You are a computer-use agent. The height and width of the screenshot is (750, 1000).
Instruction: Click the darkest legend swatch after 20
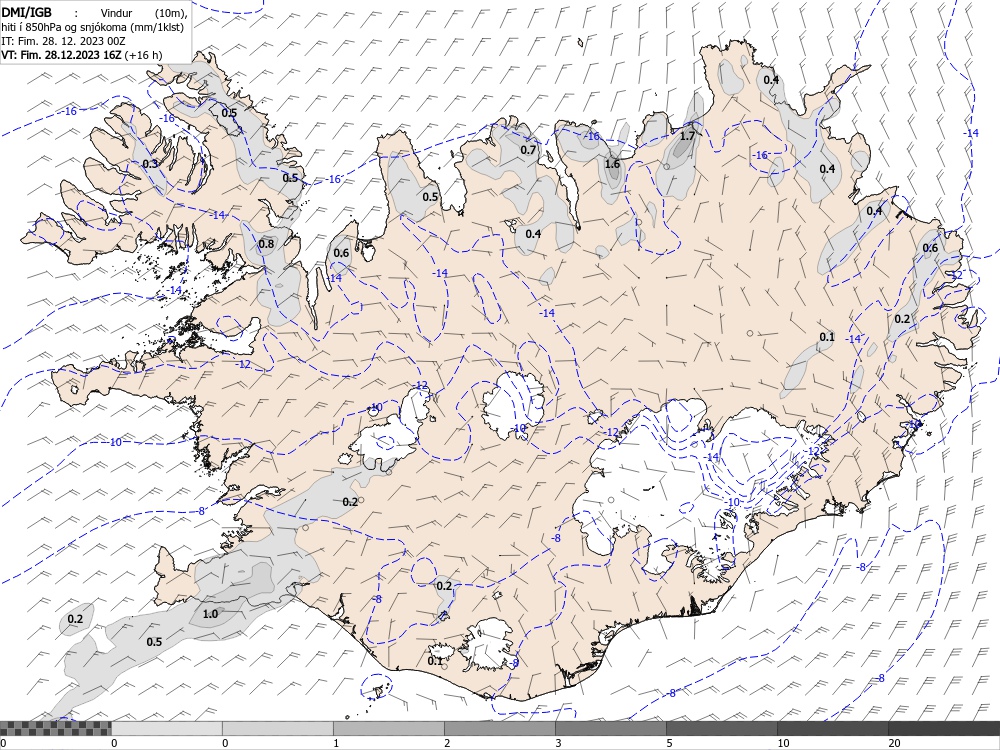tap(944, 728)
